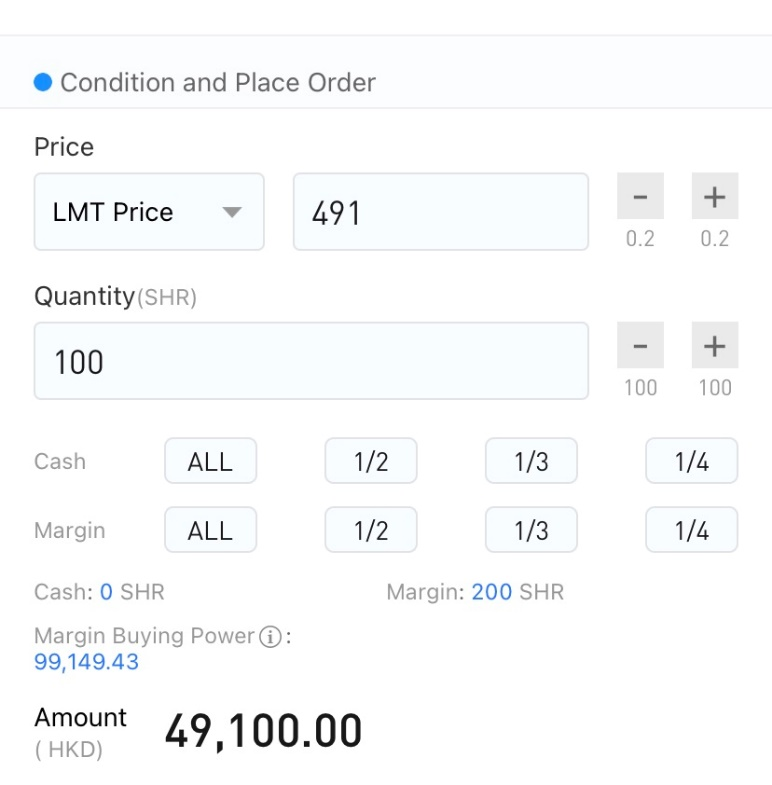Screen dimensions: 772x785
Task: Increase quantity by 100 shares
Action: 714,345
